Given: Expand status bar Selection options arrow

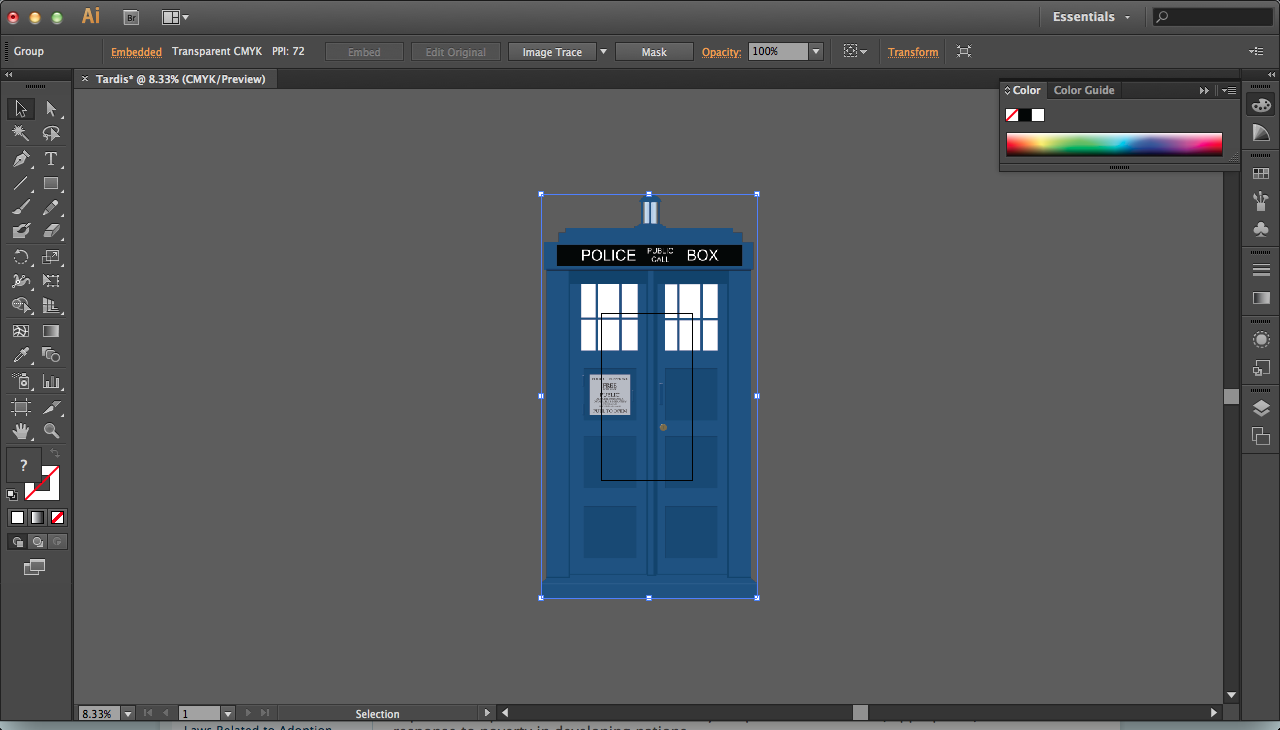Looking at the screenshot, I should click(487, 713).
